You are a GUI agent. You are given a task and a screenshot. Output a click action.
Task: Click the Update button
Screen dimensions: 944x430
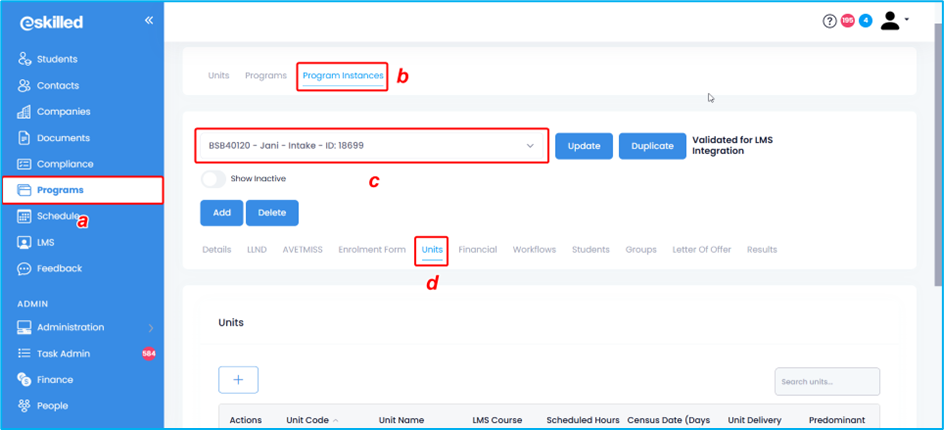pyautogui.click(x=583, y=146)
